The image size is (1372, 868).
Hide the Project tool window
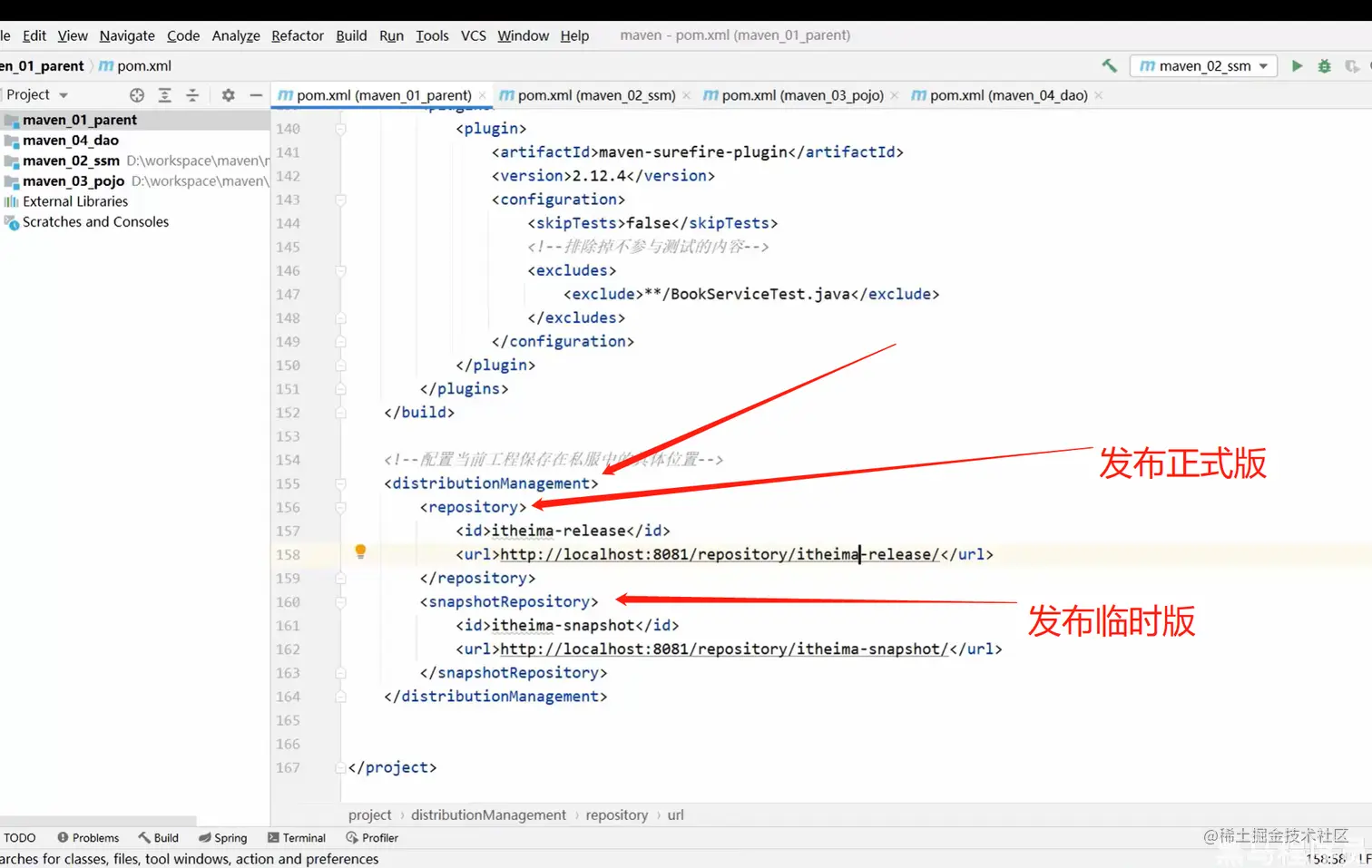pos(256,94)
